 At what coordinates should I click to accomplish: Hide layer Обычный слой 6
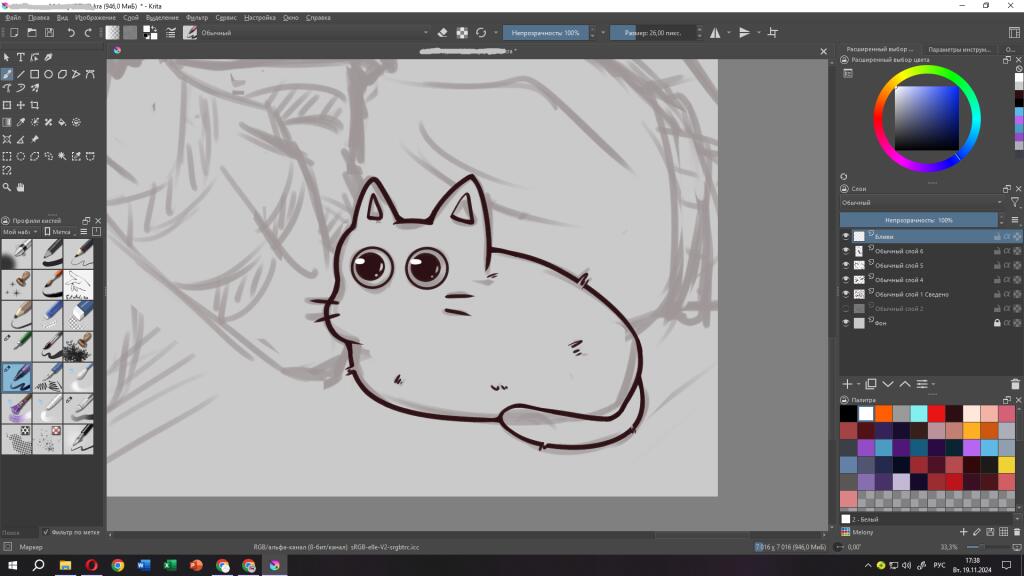(x=846, y=251)
